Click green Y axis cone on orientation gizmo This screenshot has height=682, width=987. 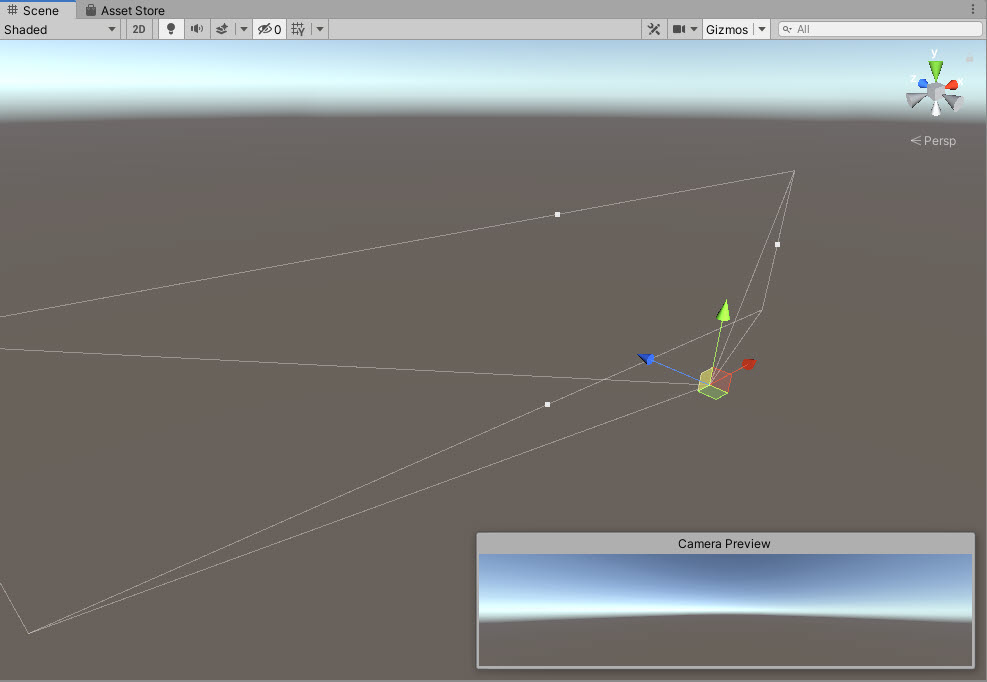point(936,70)
